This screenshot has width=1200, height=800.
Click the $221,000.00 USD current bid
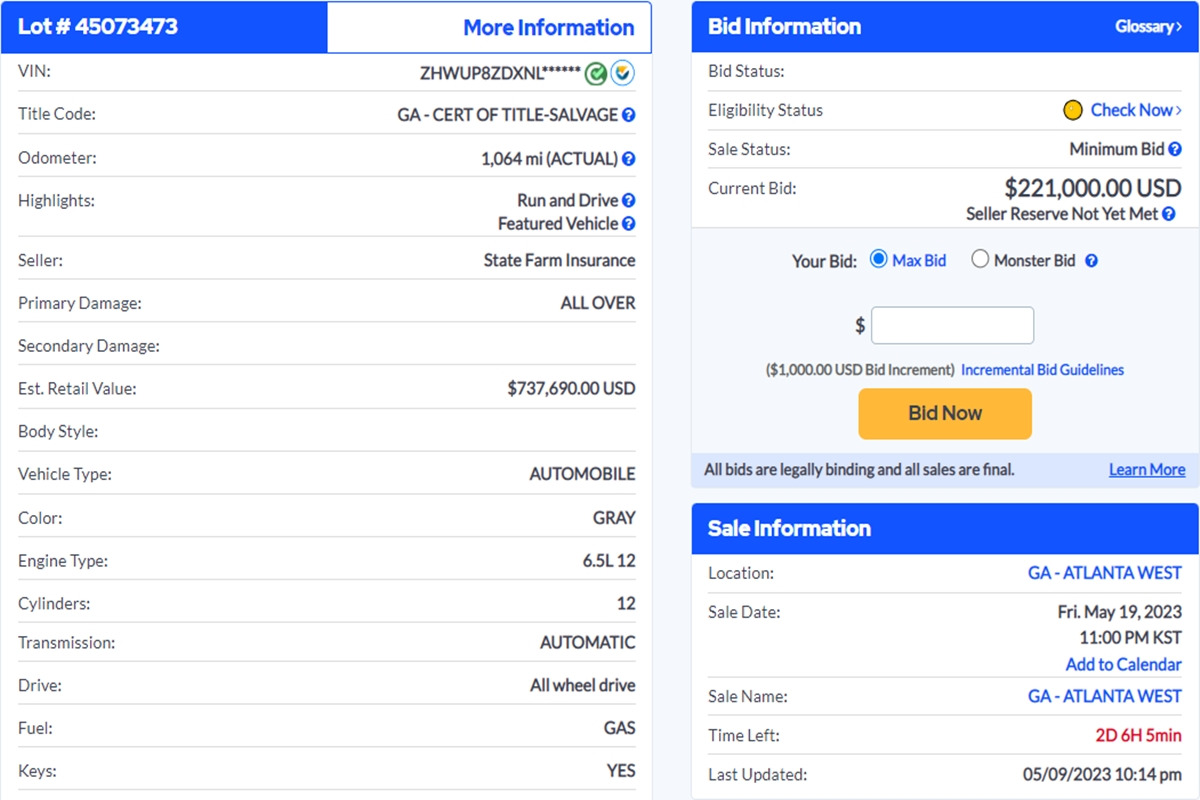tap(1093, 188)
